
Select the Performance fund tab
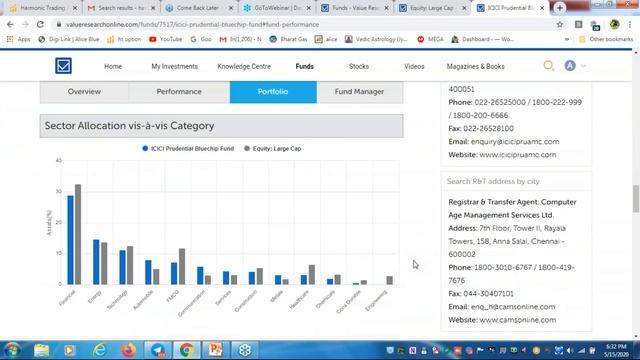pyautogui.click(x=179, y=92)
